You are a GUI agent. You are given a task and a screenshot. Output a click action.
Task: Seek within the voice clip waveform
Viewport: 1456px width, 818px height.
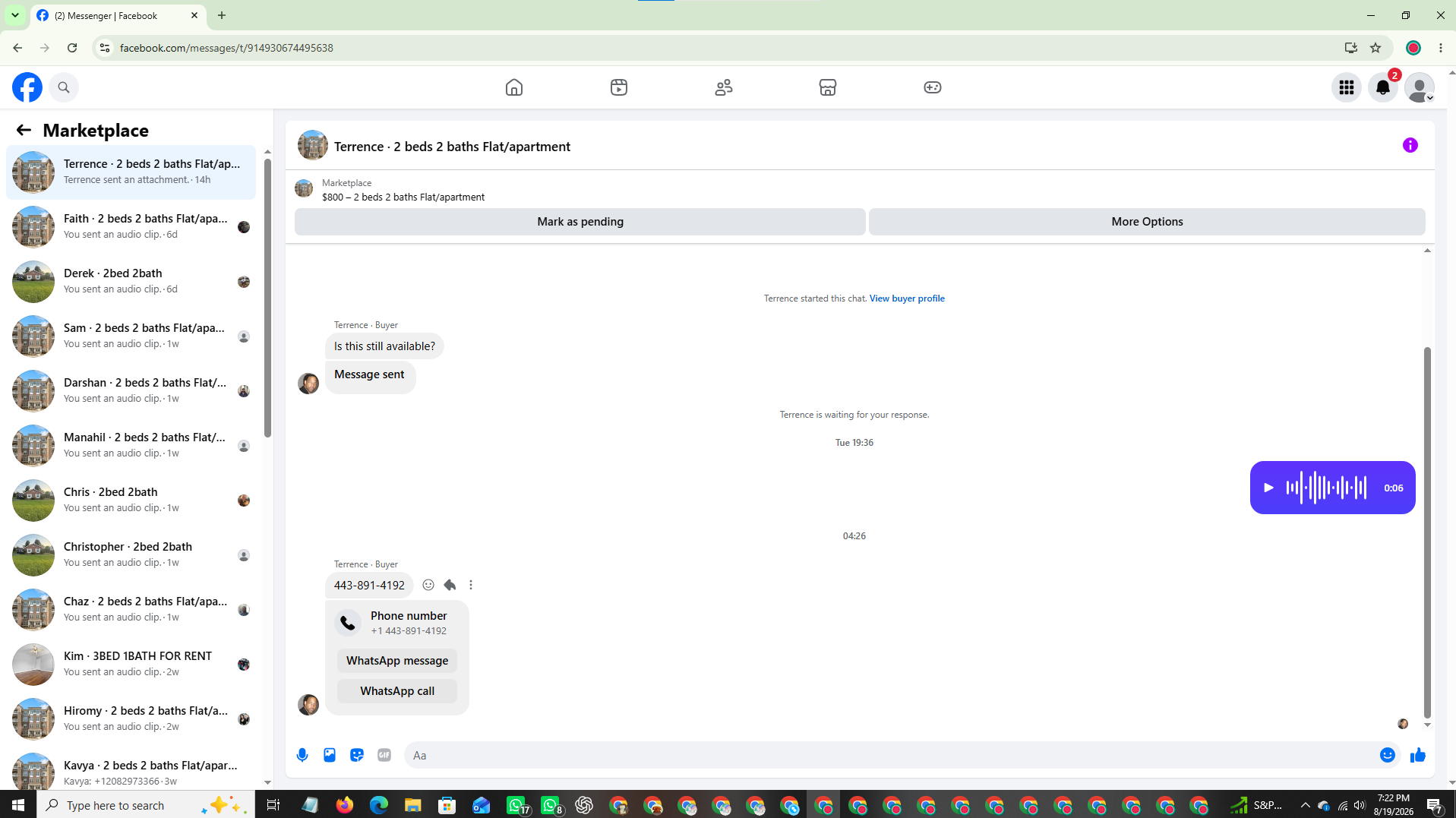[x=1326, y=488]
